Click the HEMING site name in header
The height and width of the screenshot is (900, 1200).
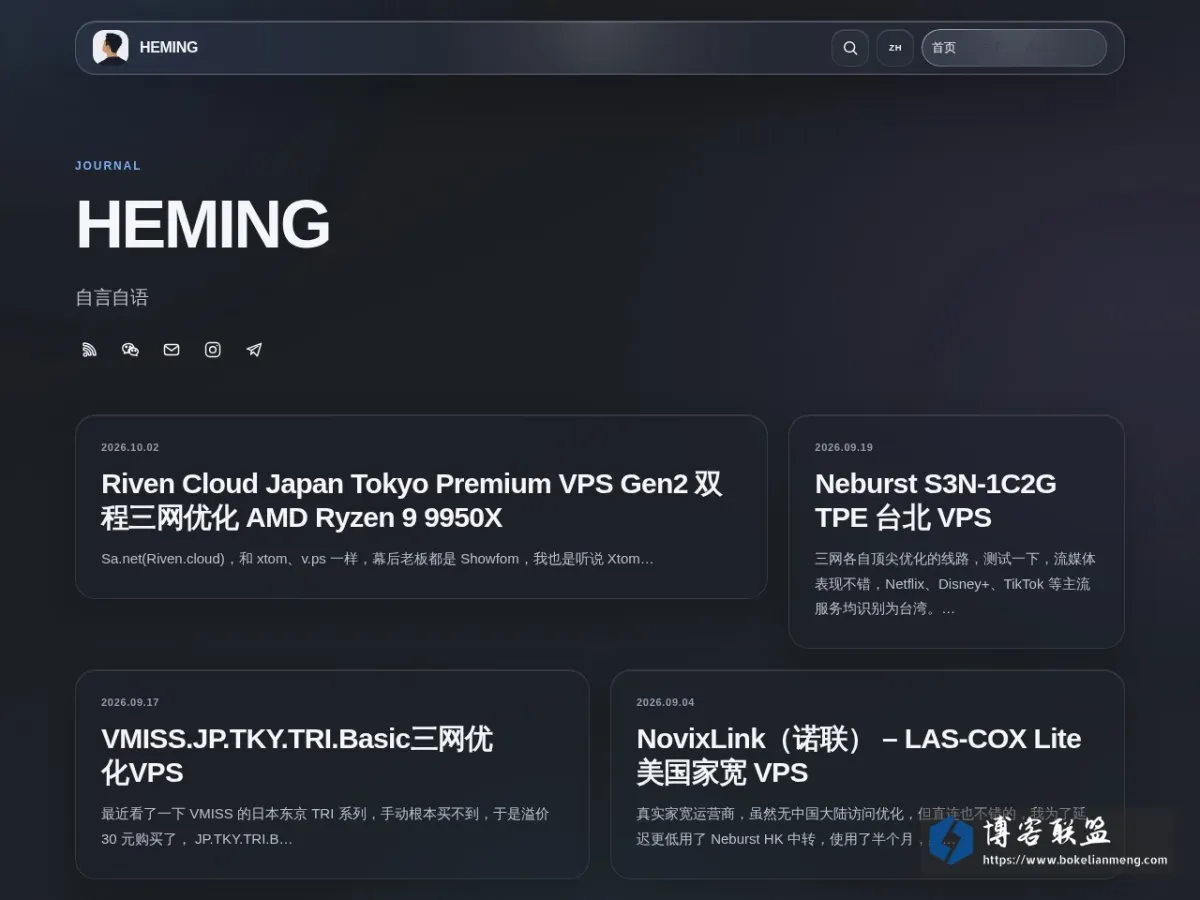tap(169, 47)
